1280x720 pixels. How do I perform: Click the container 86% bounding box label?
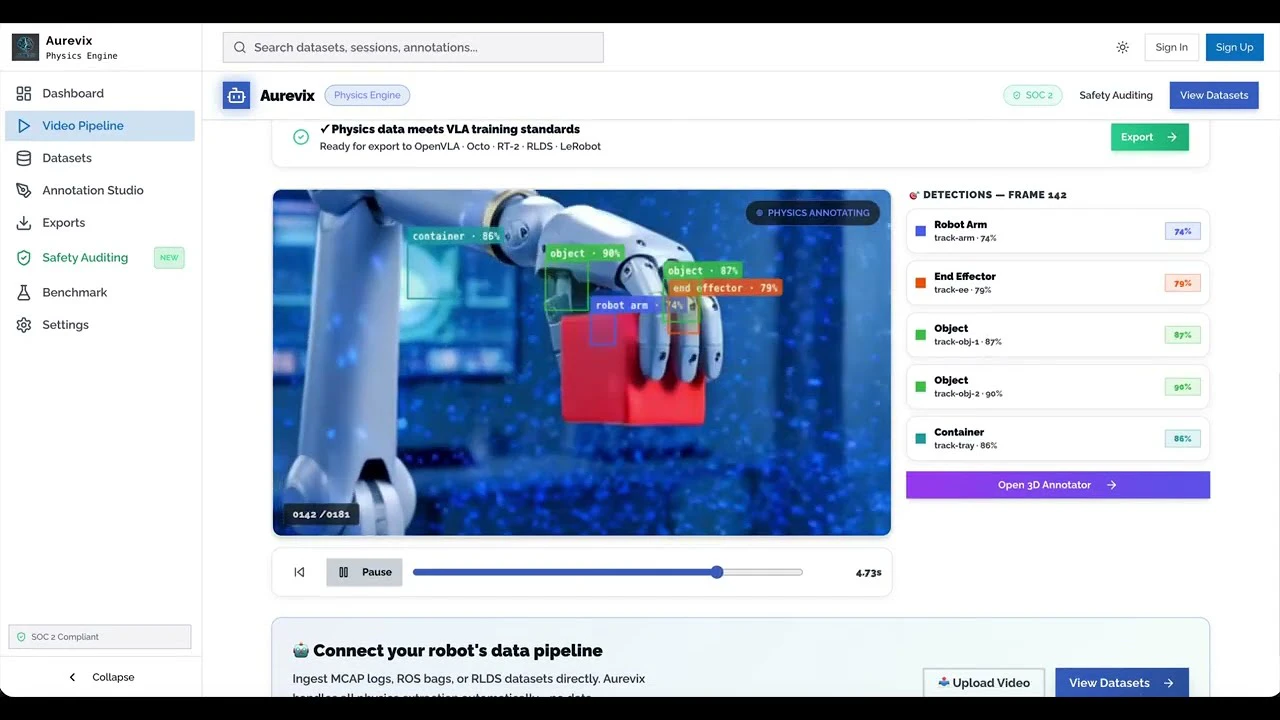[x=456, y=237]
